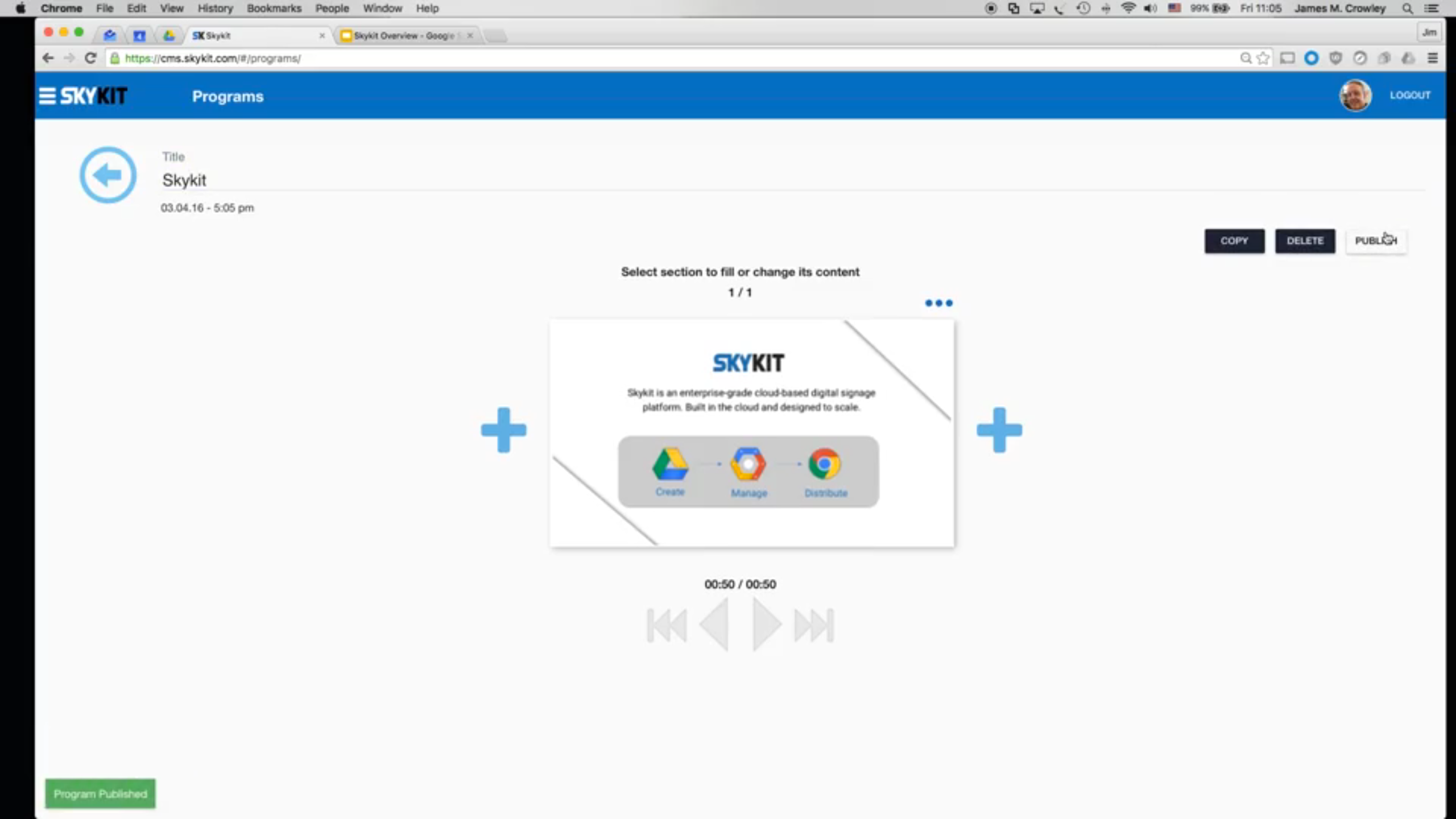The image size is (1456, 819).
Task: Open the calendar pinned tab
Action: tap(139, 35)
